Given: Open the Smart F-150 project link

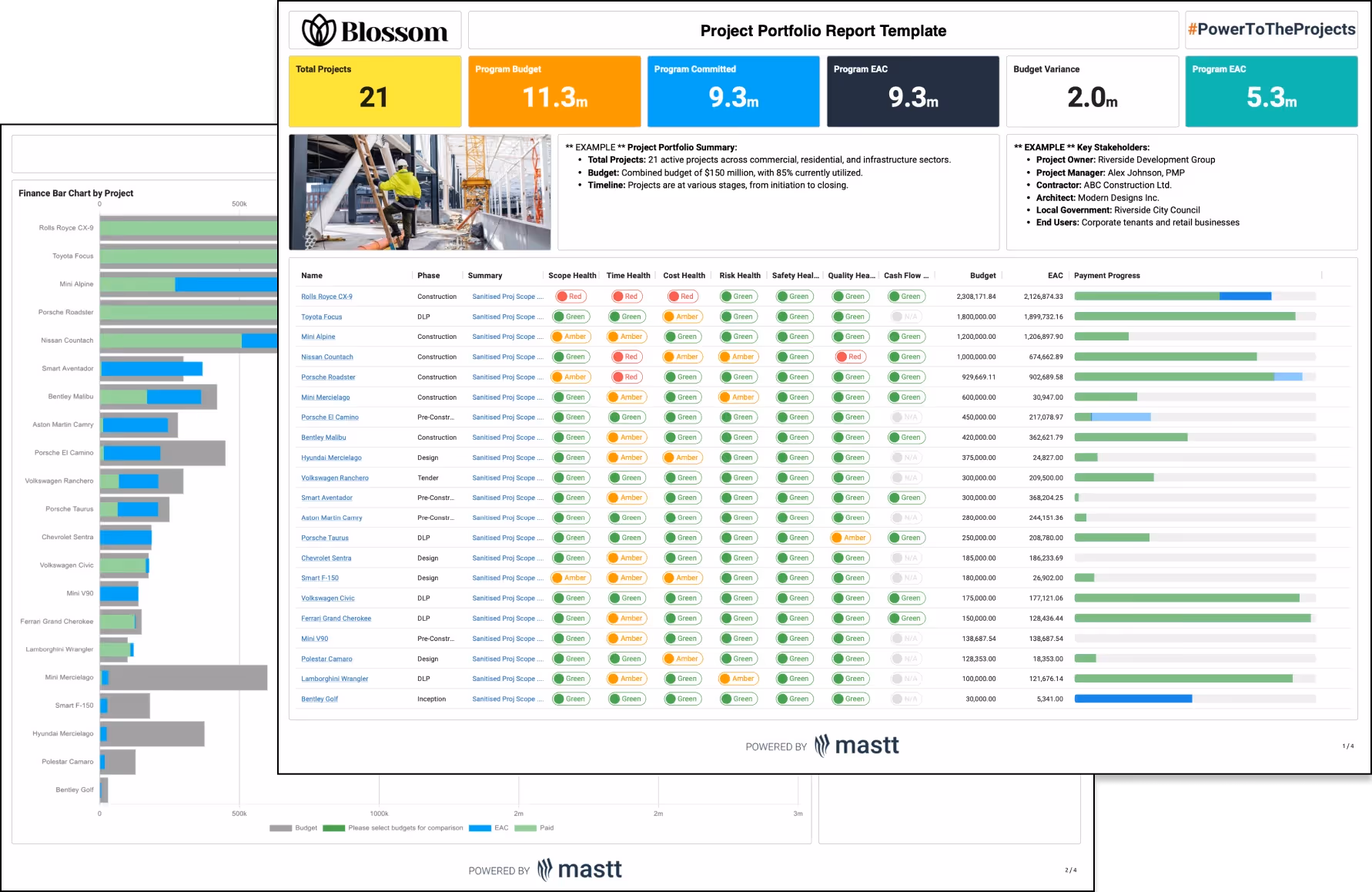Looking at the screenshot, I should 320,578.
